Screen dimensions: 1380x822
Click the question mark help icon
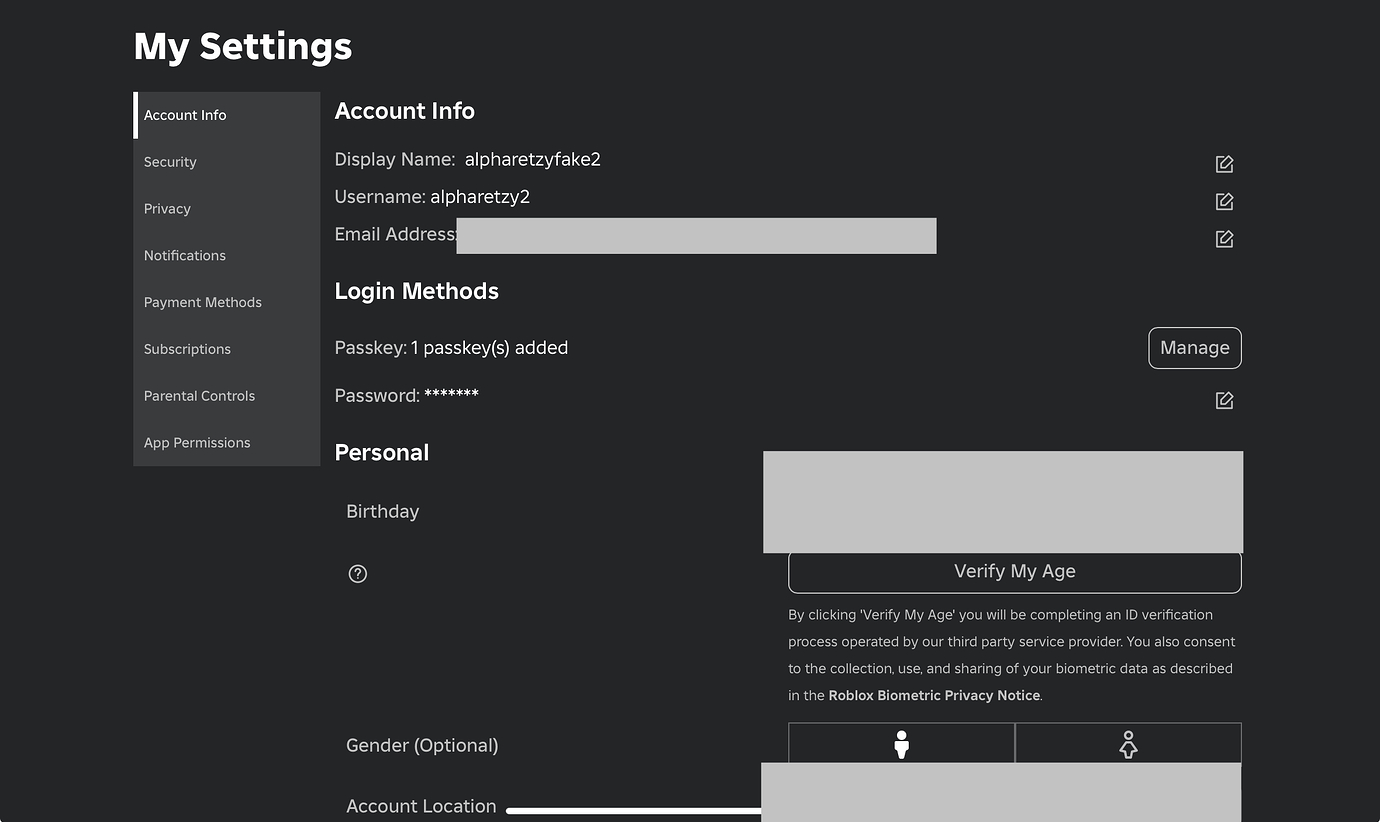(357, 573)
